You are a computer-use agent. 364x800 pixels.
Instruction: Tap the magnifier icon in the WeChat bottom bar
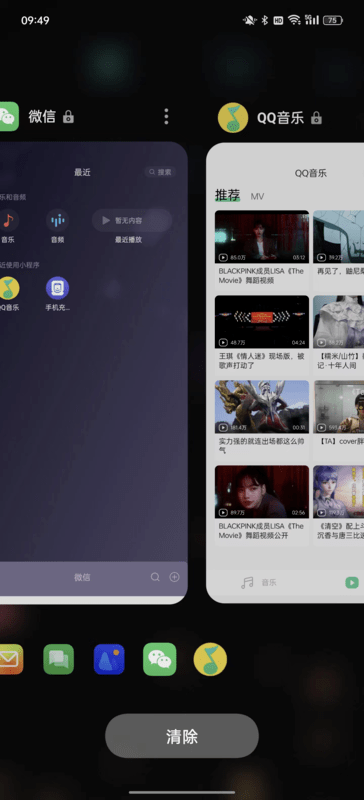(155, 577)
